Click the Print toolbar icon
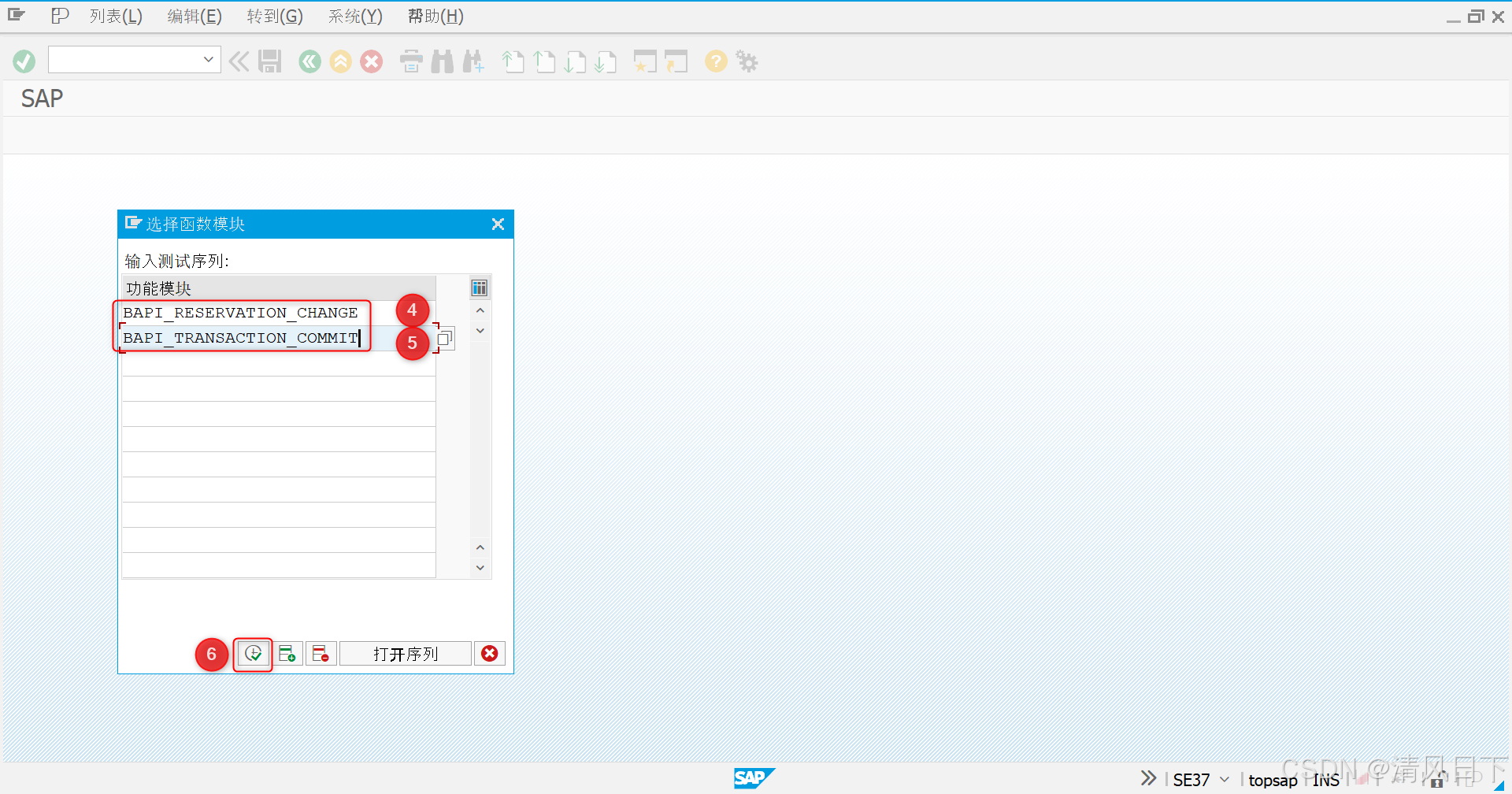Screen dimensions: 1512x794 410,61
